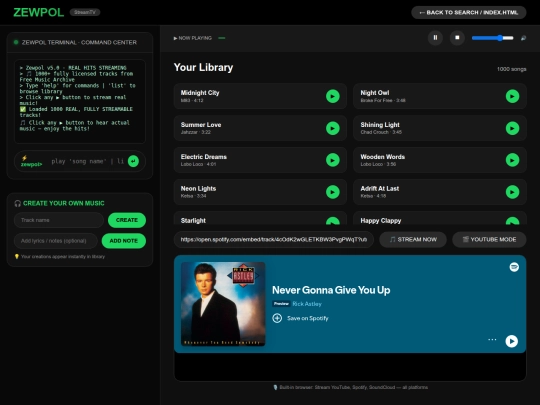Viewport: 540px width, 405px height.
Task: Click the Add lyrics / notes field
Action: (56, 241)
